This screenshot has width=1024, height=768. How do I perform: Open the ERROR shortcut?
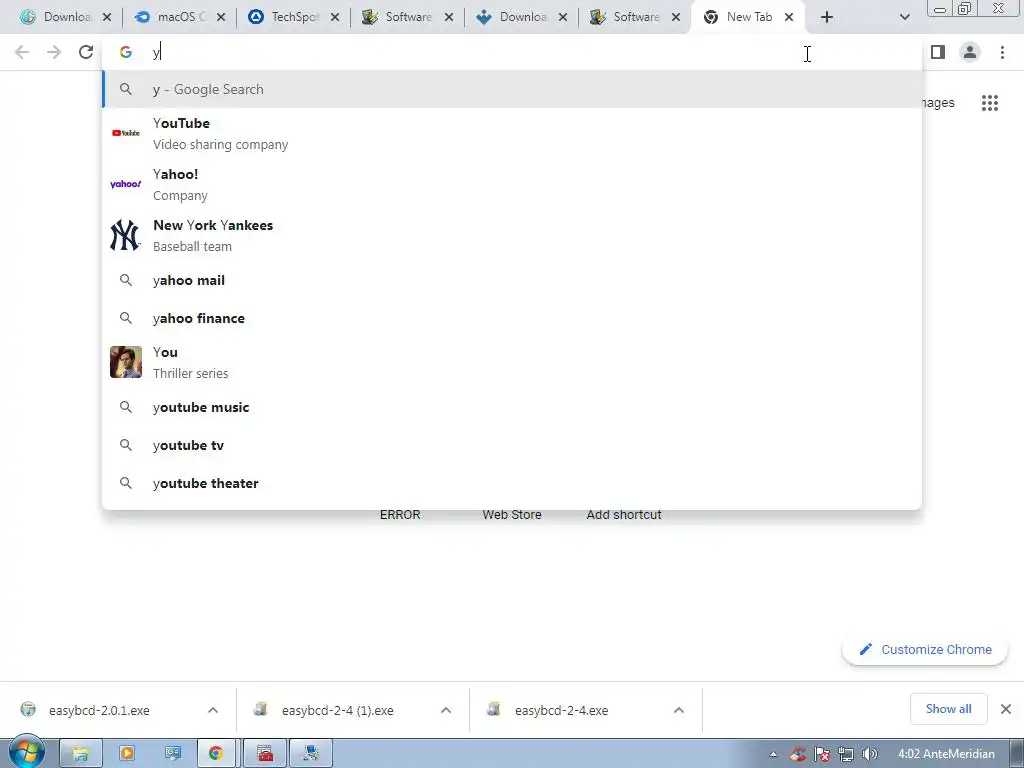click(x=400, y=515)
